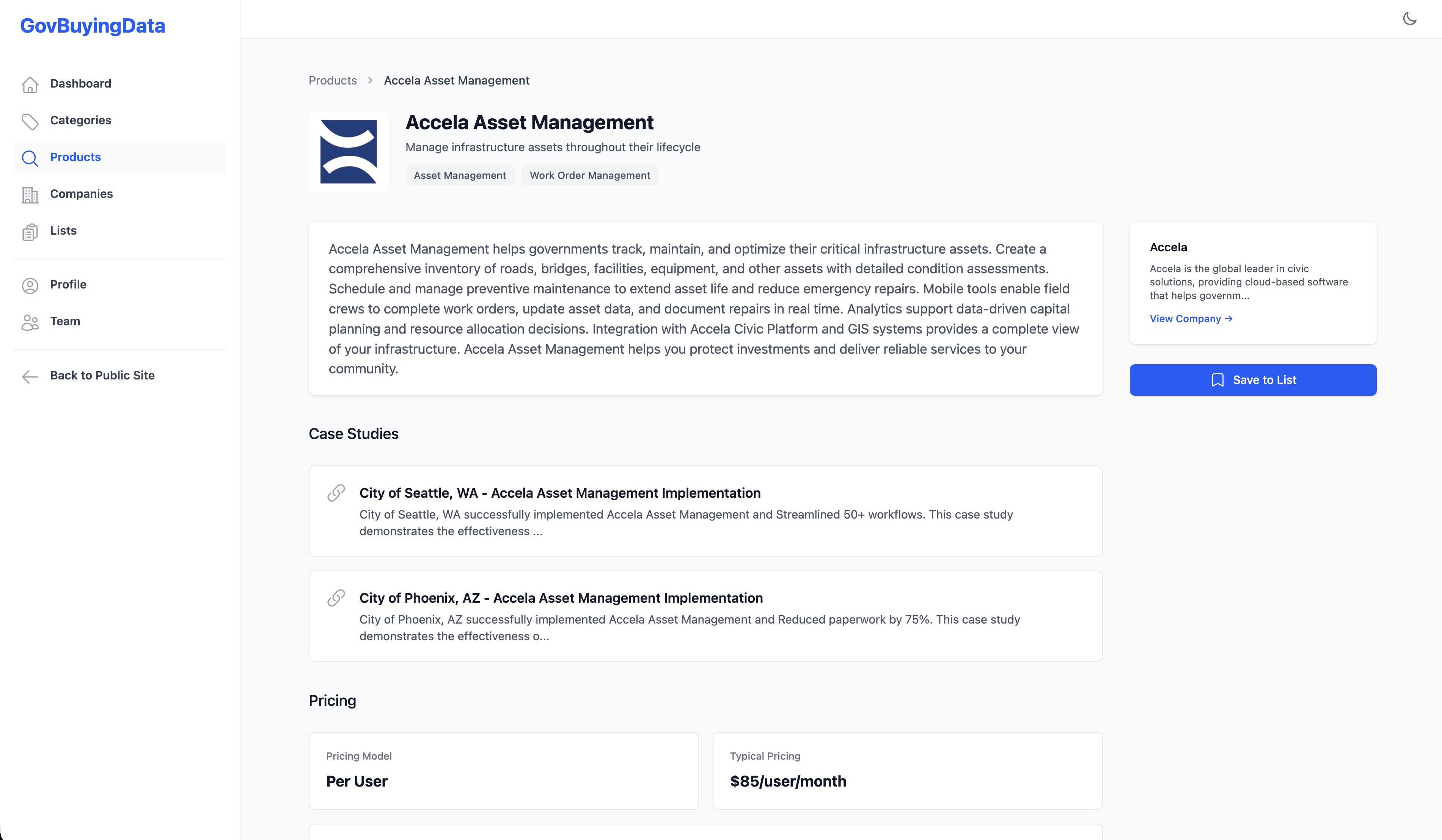Go to the Products breadcrumb link
1442x840 pixels.
pos(333,81)
